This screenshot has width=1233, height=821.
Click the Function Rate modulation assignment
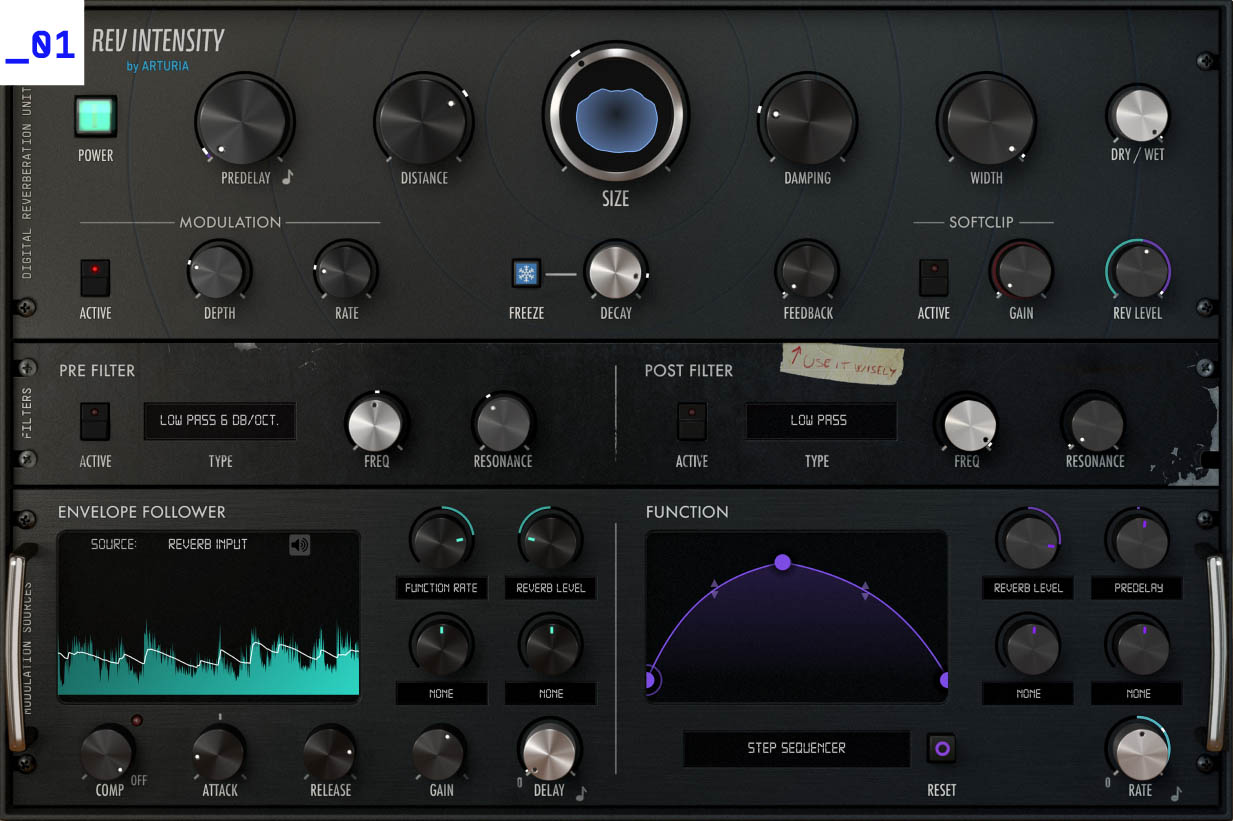pos(441,588)
